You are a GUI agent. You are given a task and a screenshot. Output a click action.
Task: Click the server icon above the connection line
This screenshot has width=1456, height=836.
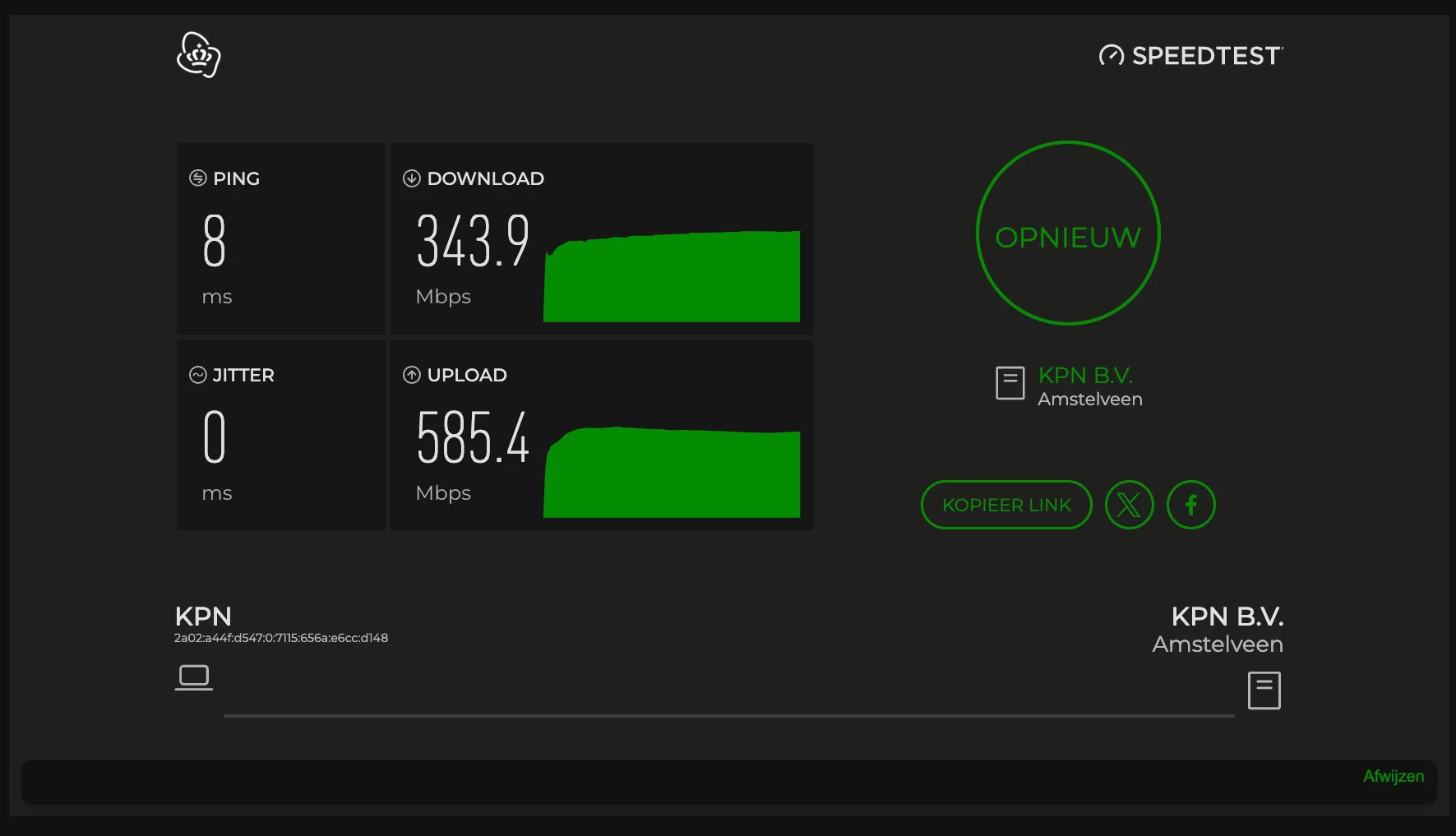1264,691
